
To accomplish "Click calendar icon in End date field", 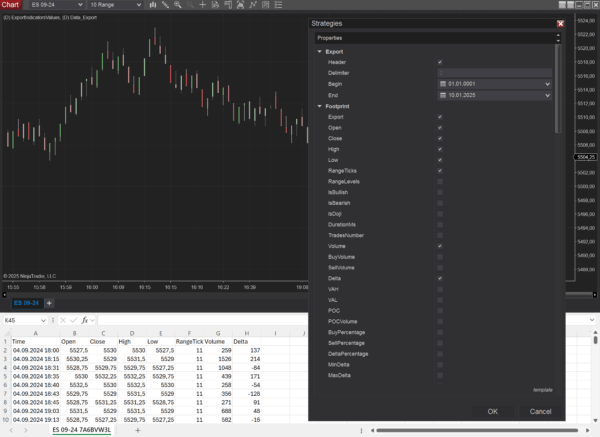I will pos(443,95).
